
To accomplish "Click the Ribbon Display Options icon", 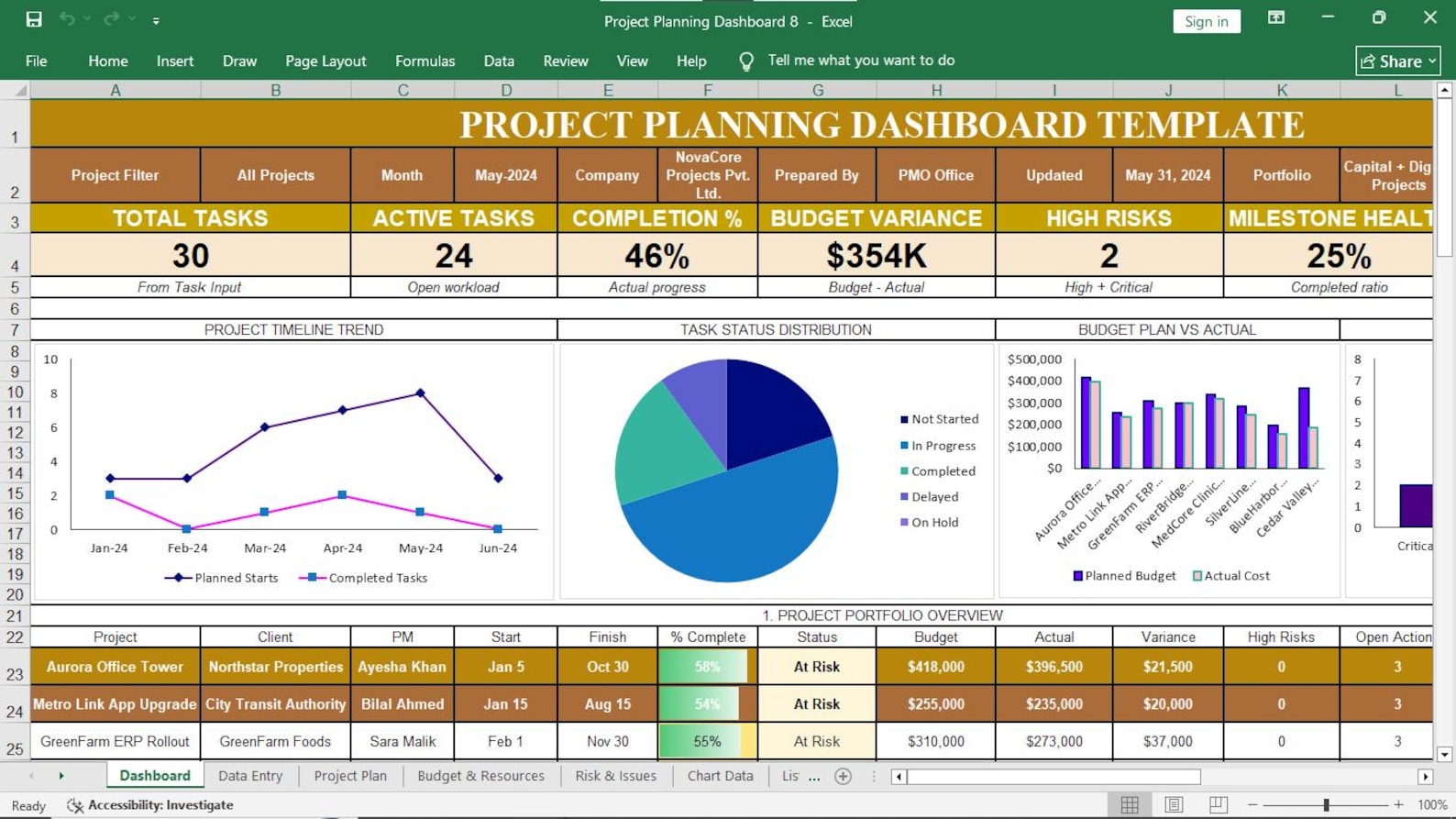I will click(x=1275, y=18).
